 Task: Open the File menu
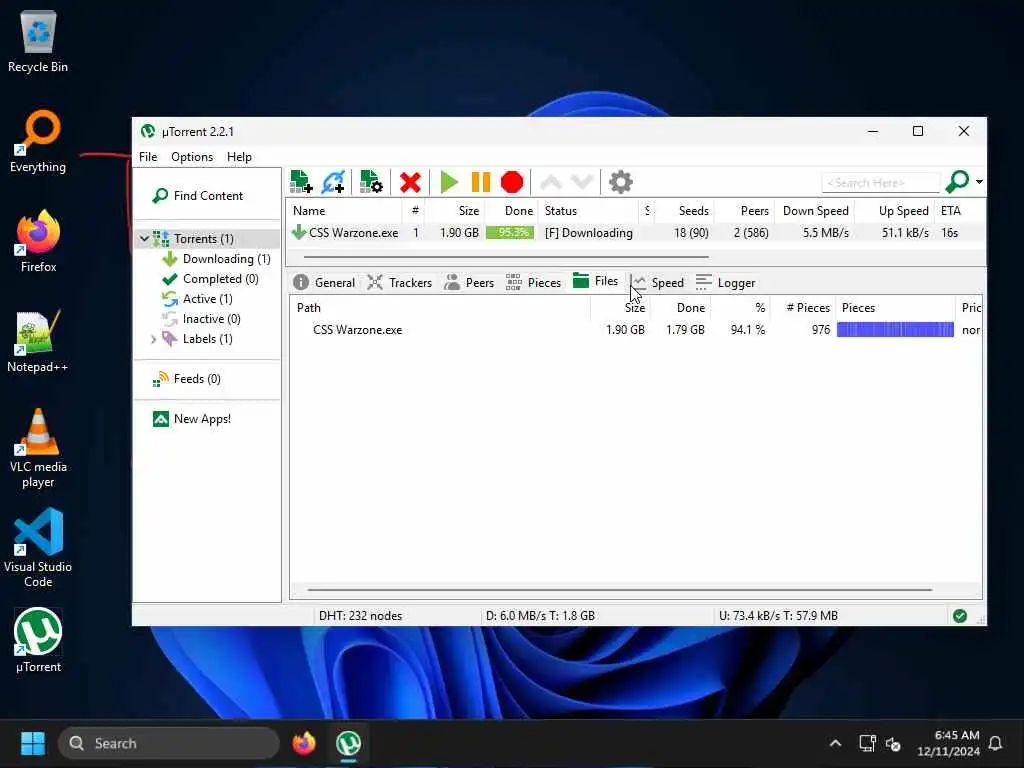pos(148,157)
